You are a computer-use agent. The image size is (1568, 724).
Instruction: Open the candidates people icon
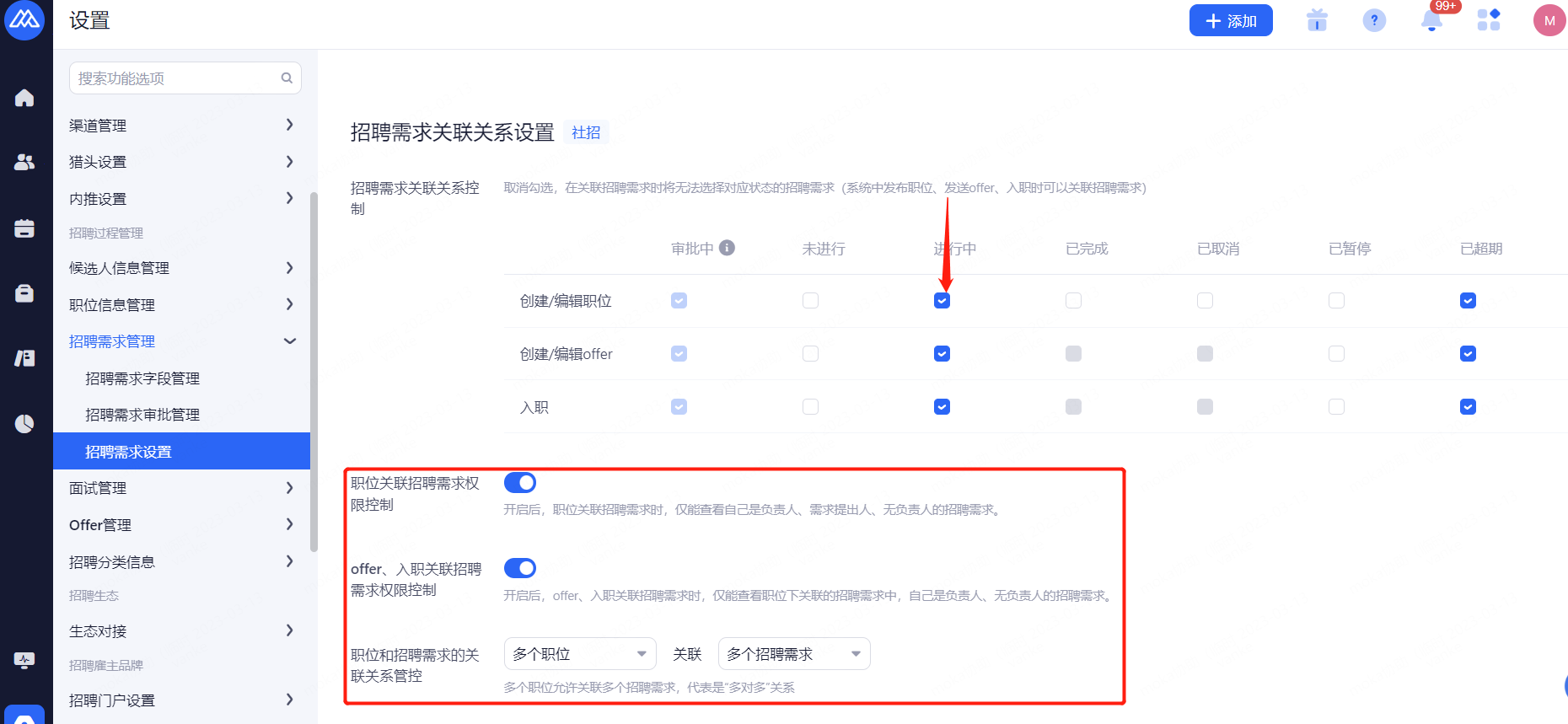point(24,163)
